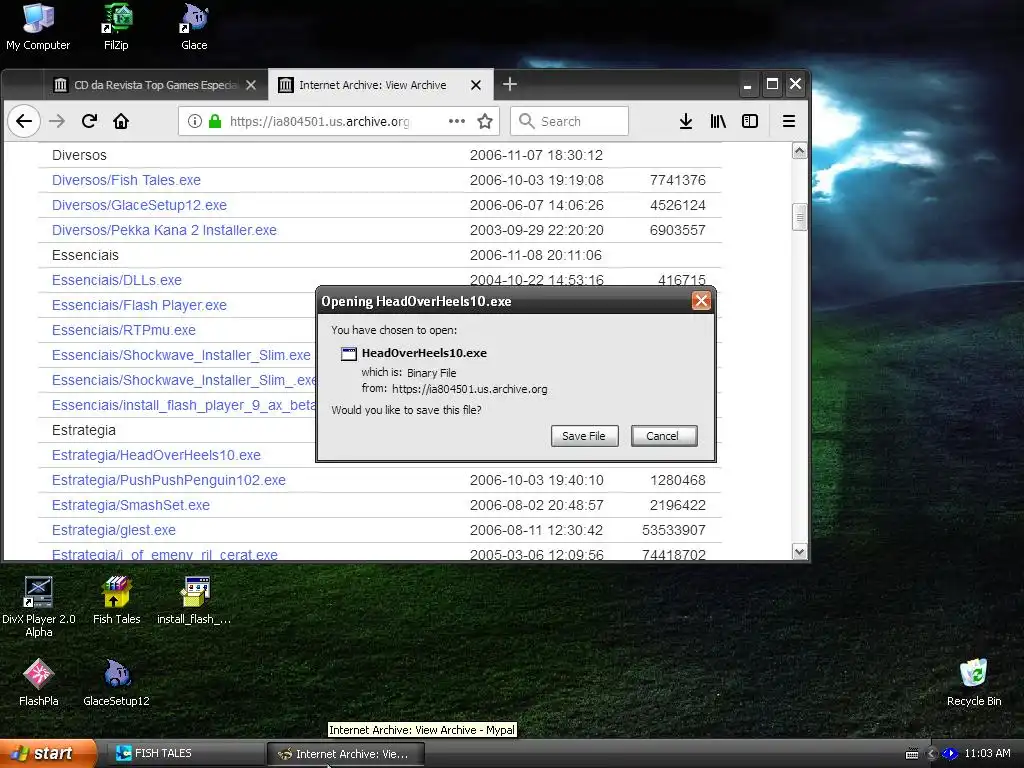The width and height of the screenshot is (1024, 768).
Task: Click the Start button
Action: 48,754
